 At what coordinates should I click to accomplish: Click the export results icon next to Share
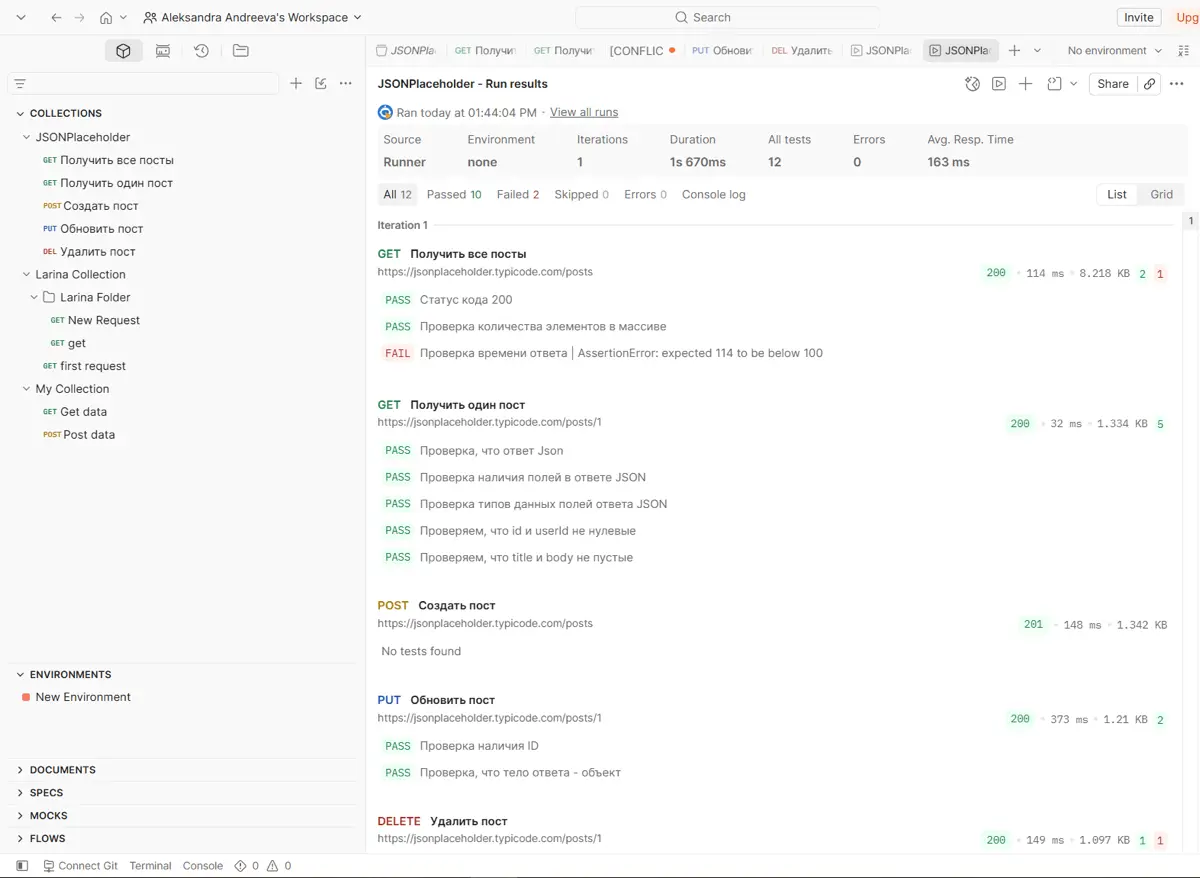coord(1054,84)
